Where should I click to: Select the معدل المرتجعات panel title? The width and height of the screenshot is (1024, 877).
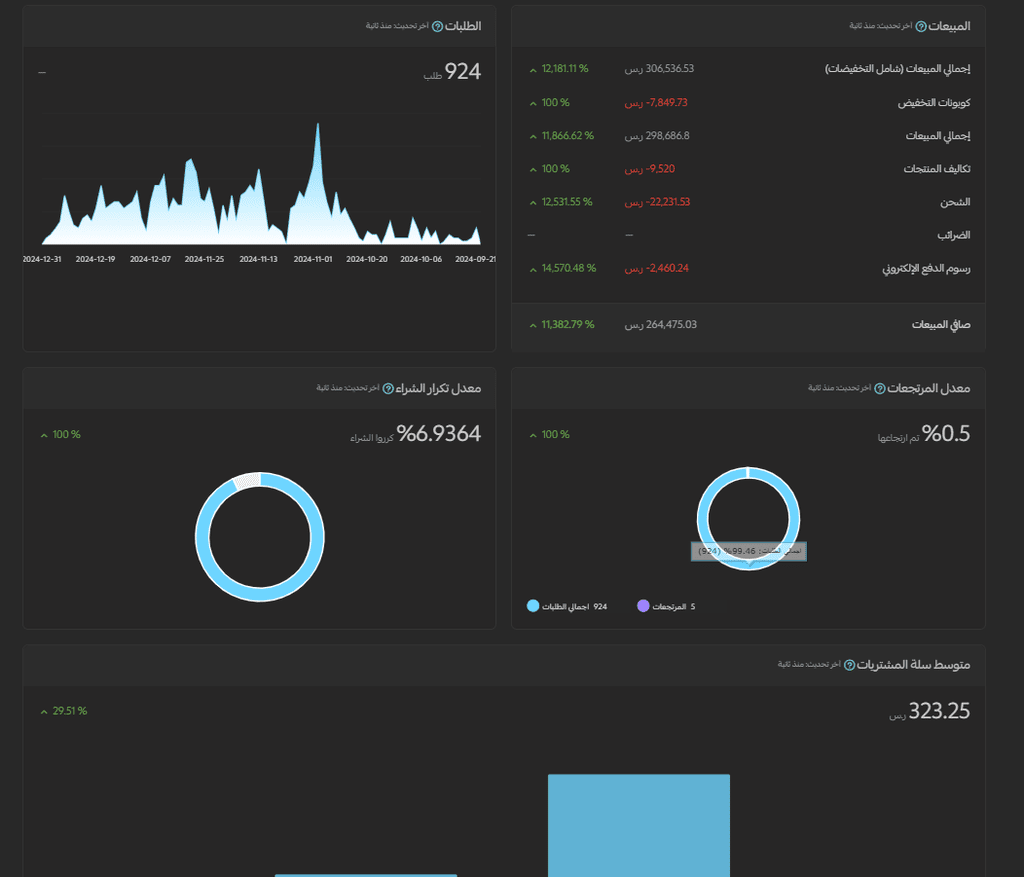click(x=929, y=389)
